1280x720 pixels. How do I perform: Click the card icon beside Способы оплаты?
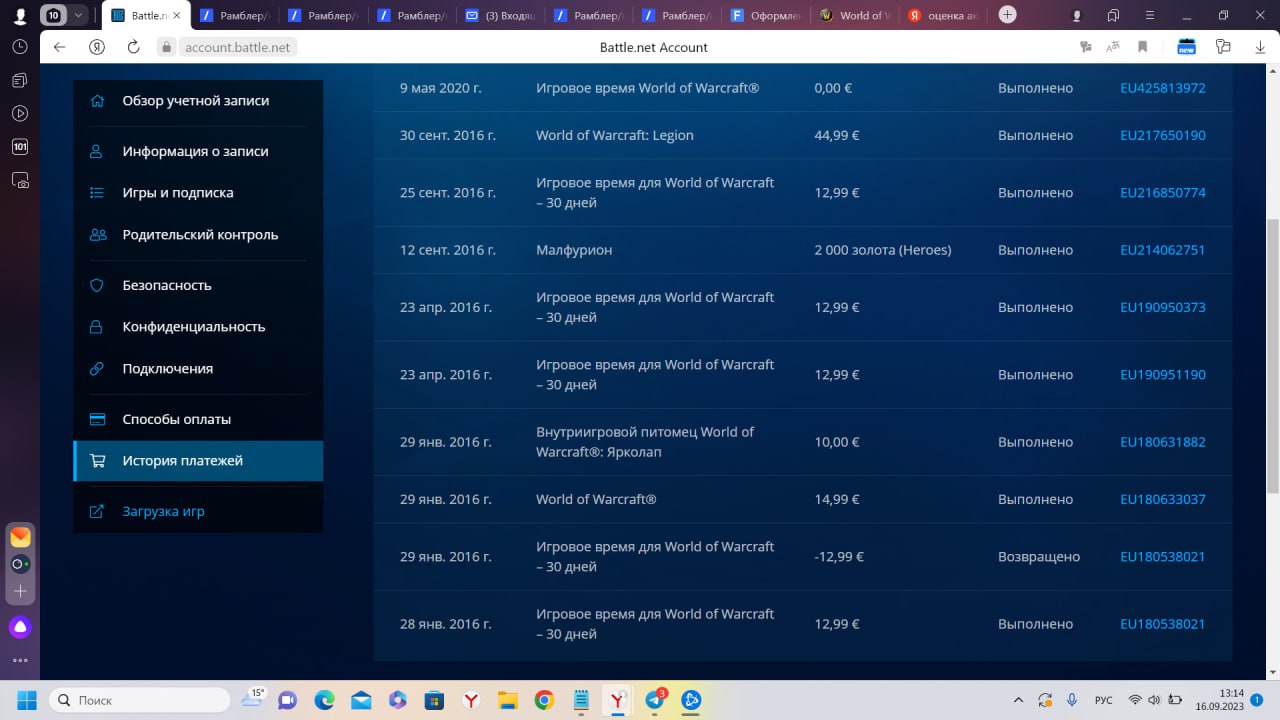pyautogui.click(x=97, y=420)
